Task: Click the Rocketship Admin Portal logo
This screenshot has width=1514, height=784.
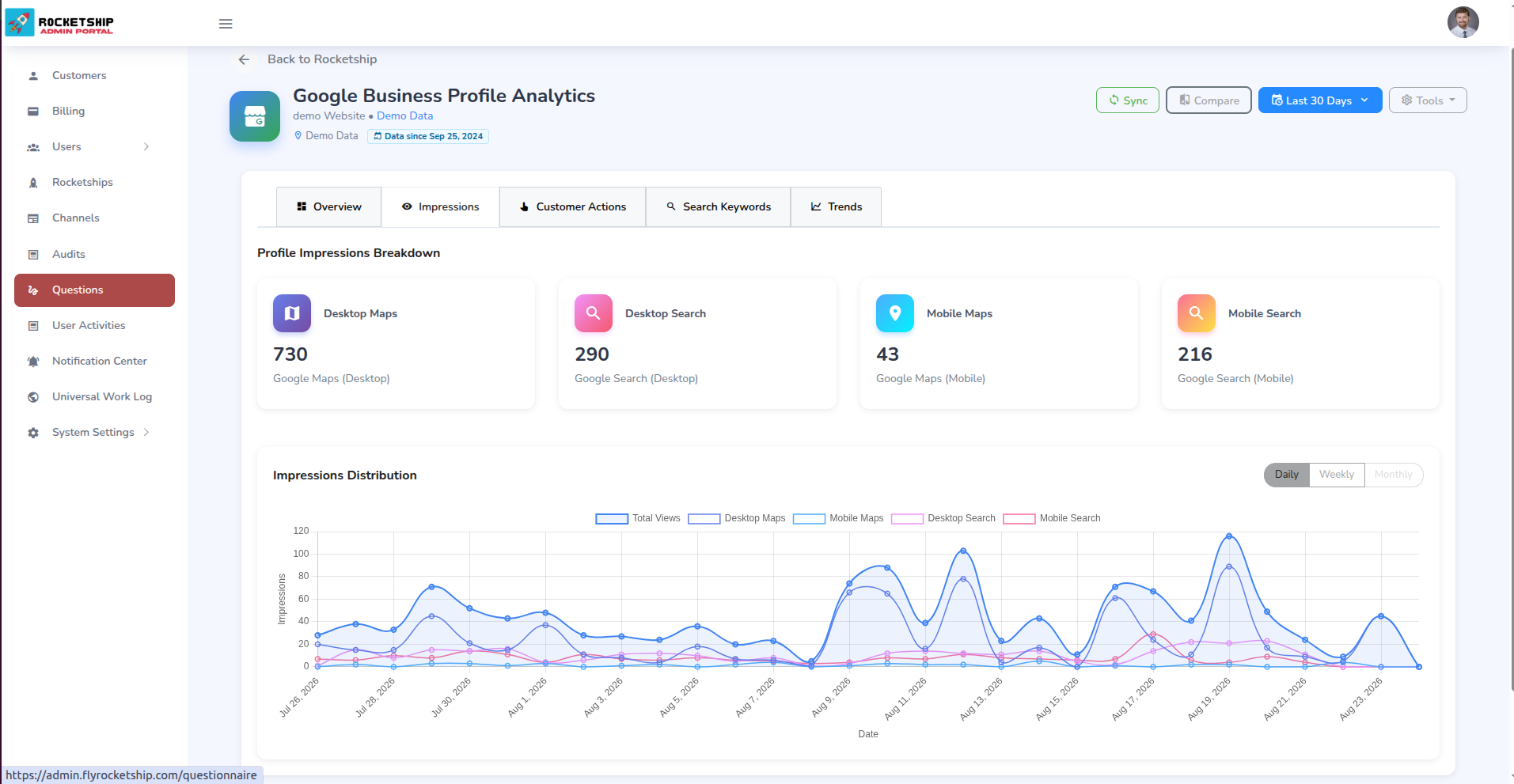Action: [59, 23]
